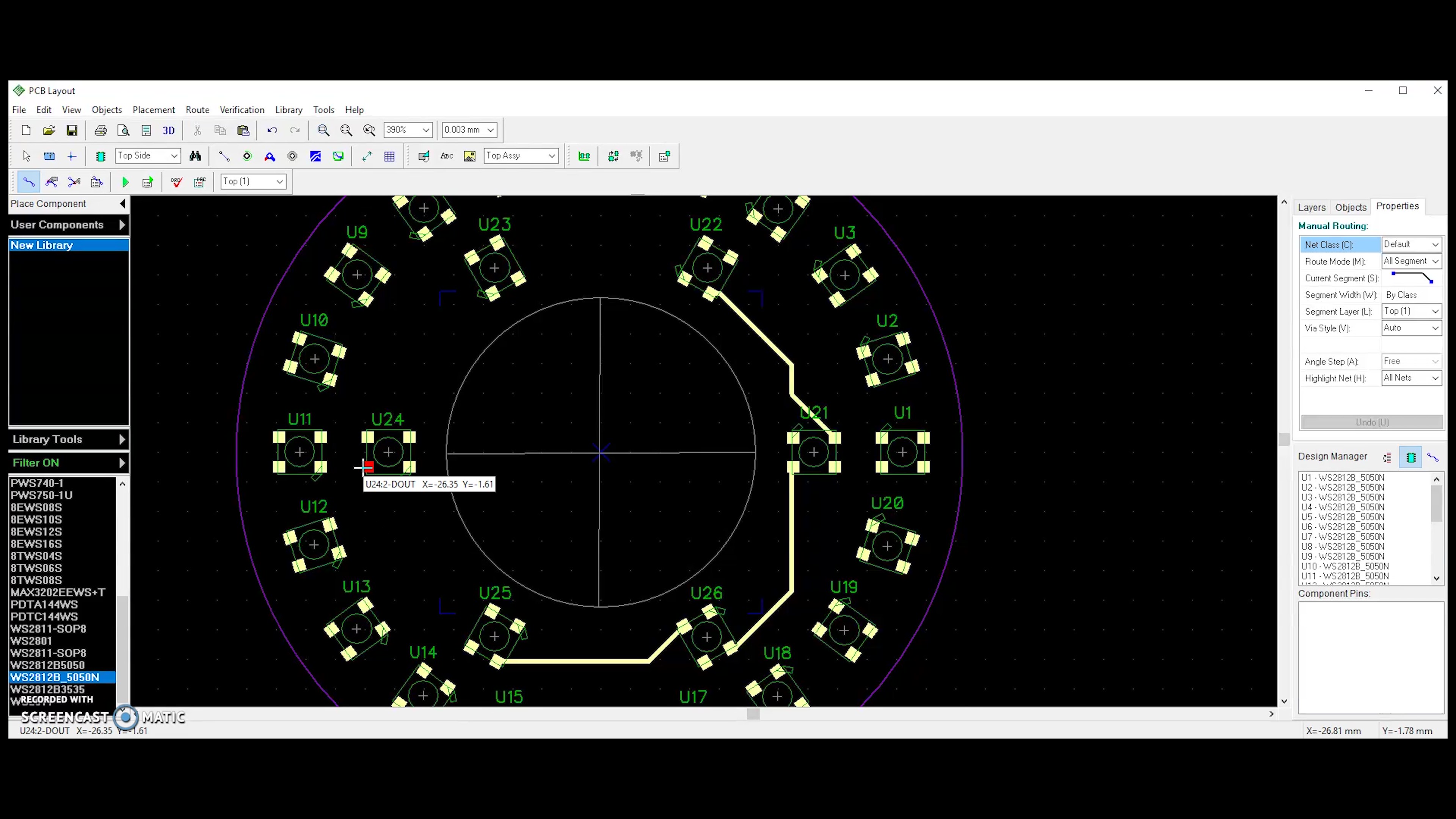This screenshot has height=819, width=1456.
Task: Open the Route menu
Action: pyautogui.click(x=197, y=110)
